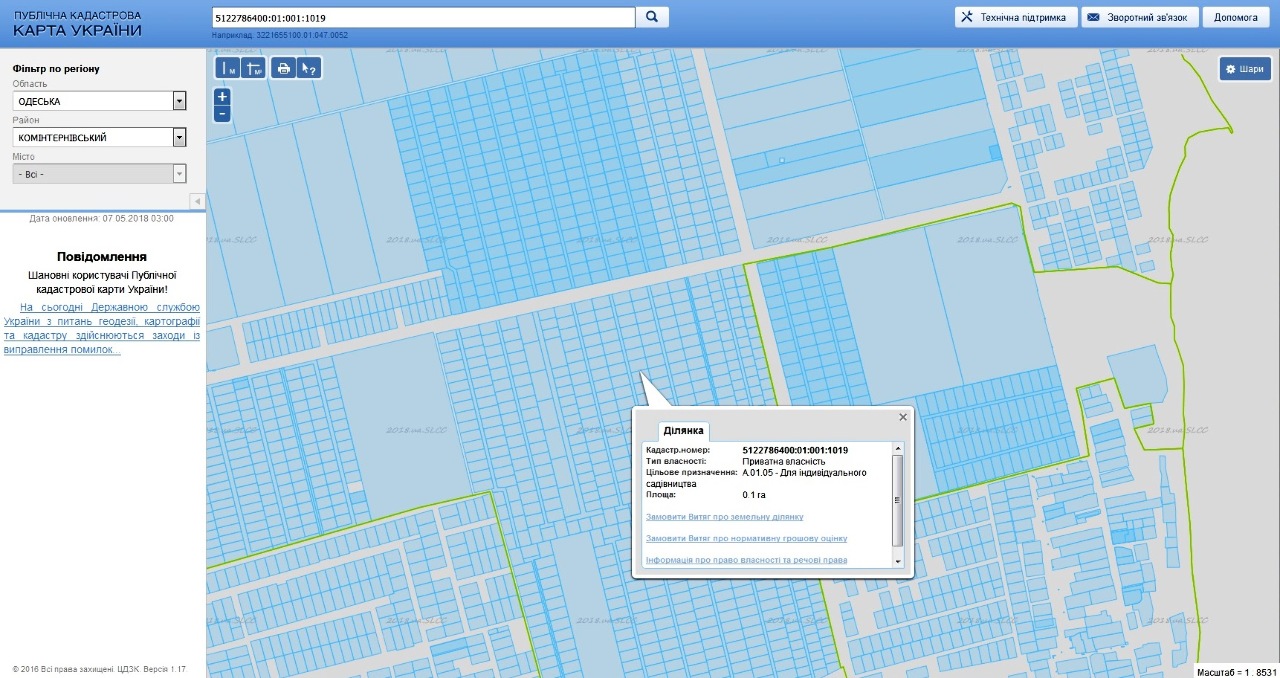Zoom out with the minus button
The height and width of the screenshot is (678, 1280).
[x=222, y=114]
